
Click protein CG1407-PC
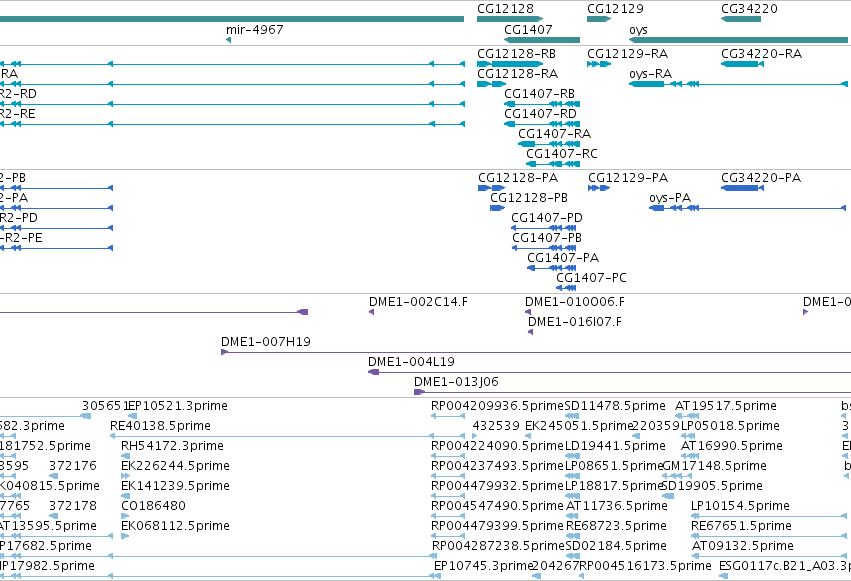pos(566,288)
